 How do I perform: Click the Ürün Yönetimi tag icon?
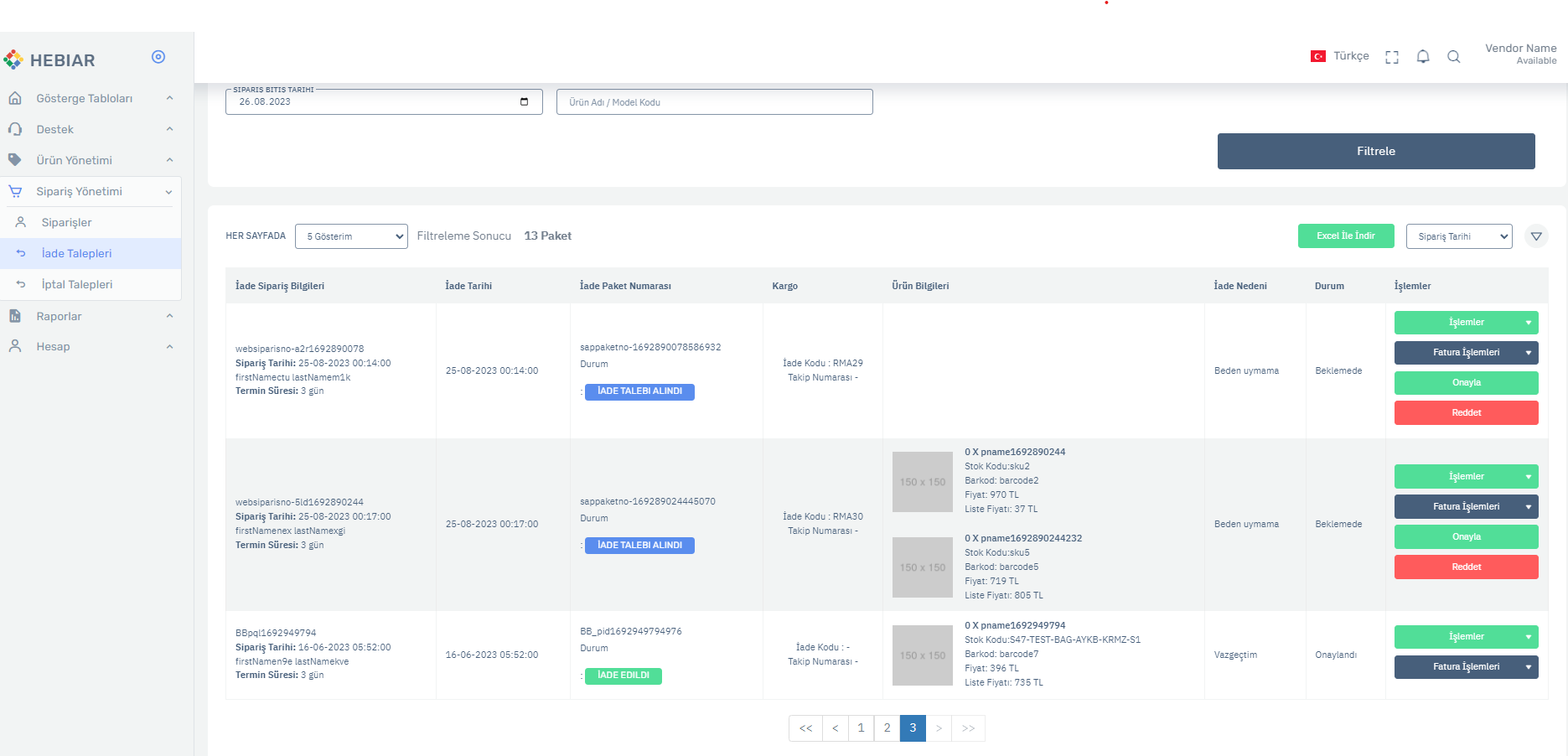[x=15, y=159]
